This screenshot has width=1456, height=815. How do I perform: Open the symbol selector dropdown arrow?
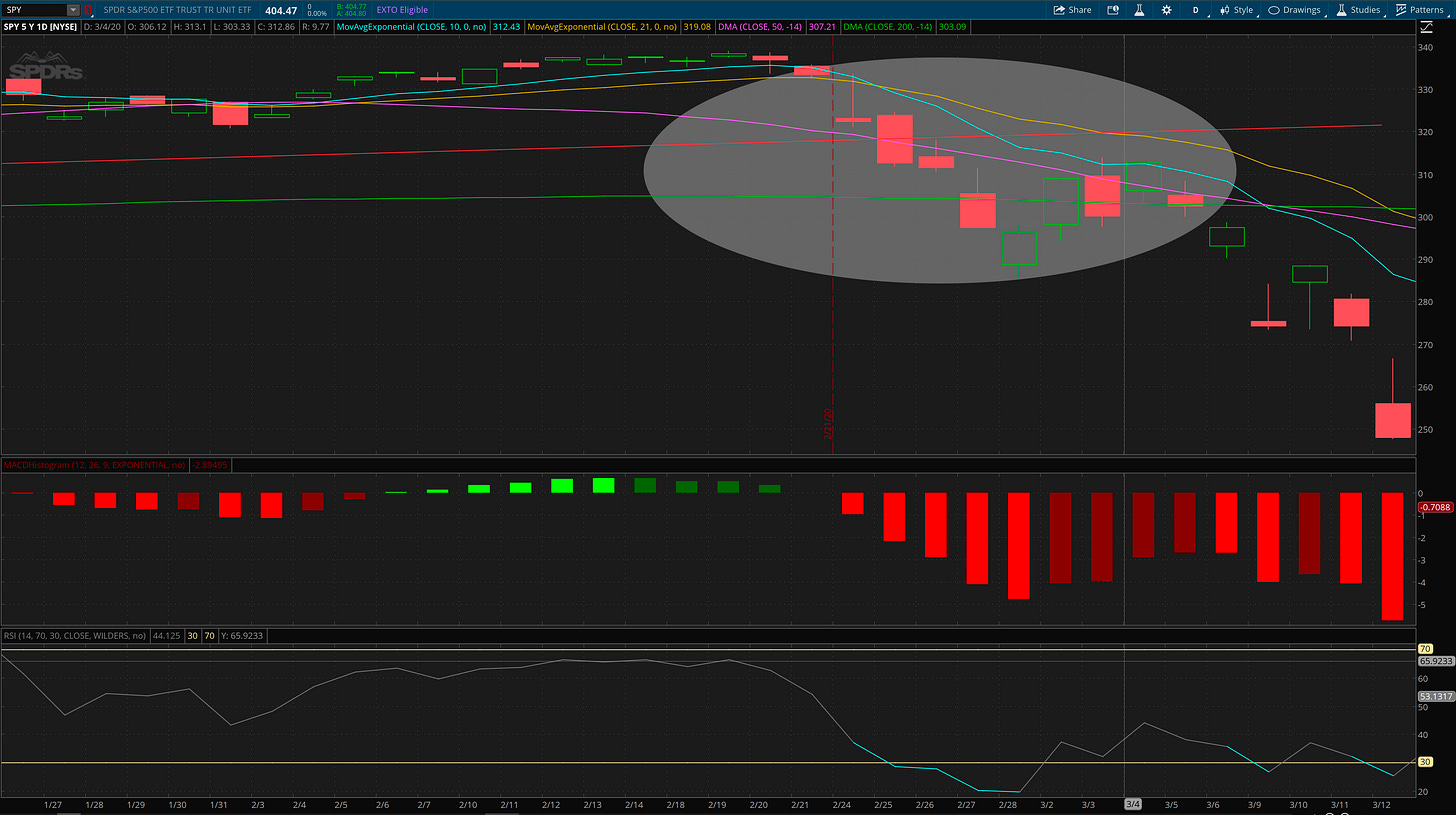[73, 9]
